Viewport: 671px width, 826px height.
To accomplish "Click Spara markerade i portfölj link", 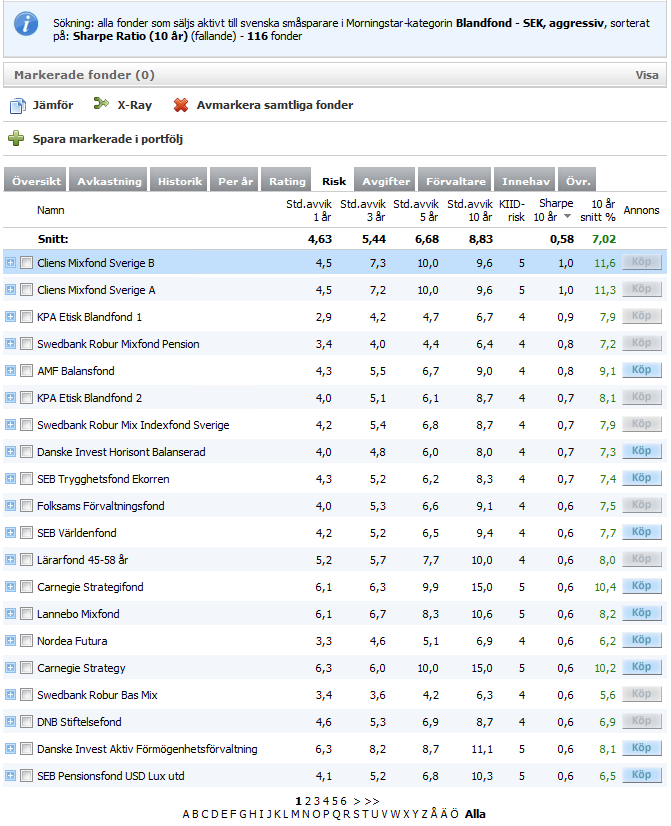I will (x=107, y=139).
